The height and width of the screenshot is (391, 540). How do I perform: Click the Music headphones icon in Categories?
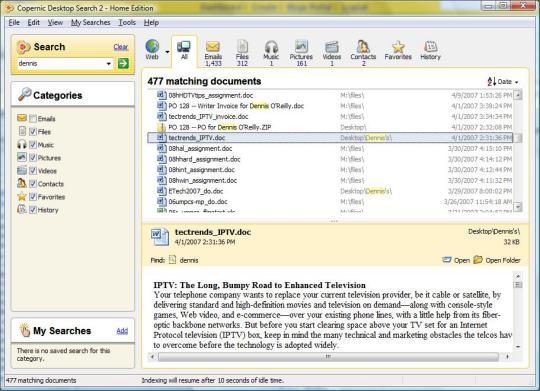pyautogui.click(x=22, y=144)
